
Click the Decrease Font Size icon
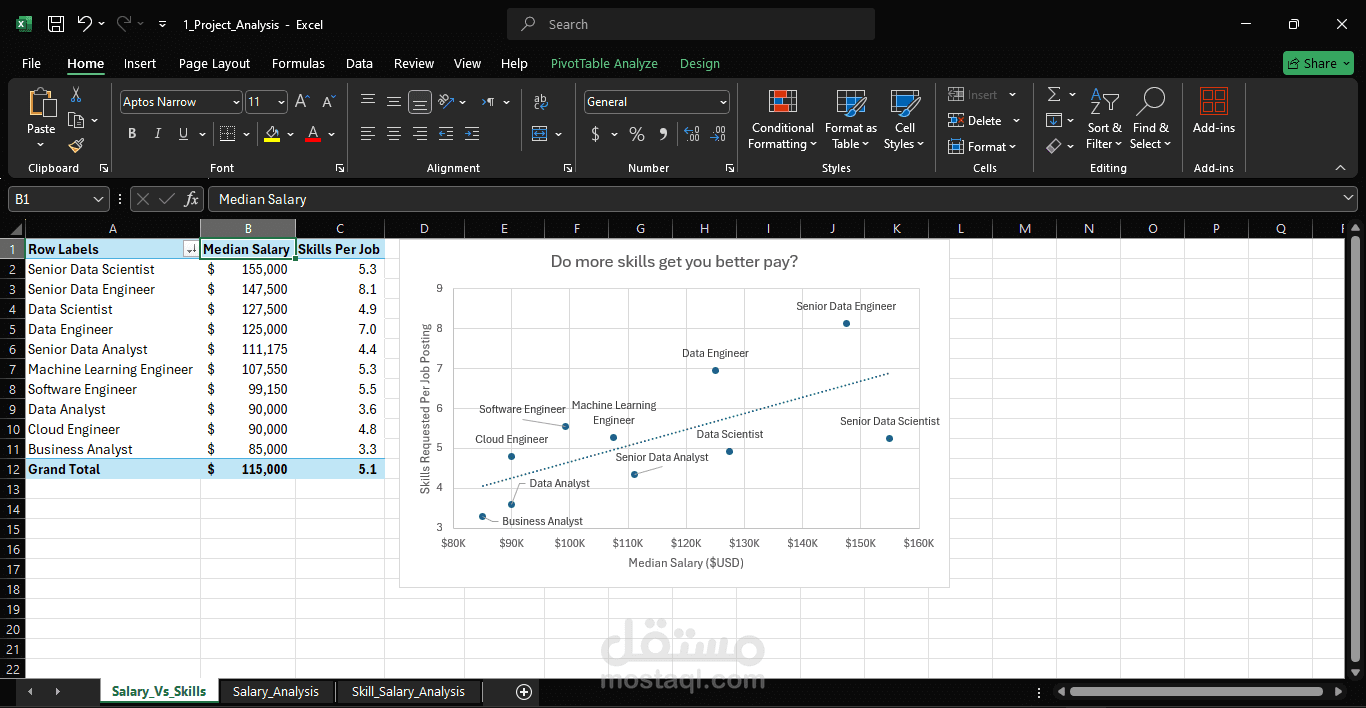tap(328, 102)
